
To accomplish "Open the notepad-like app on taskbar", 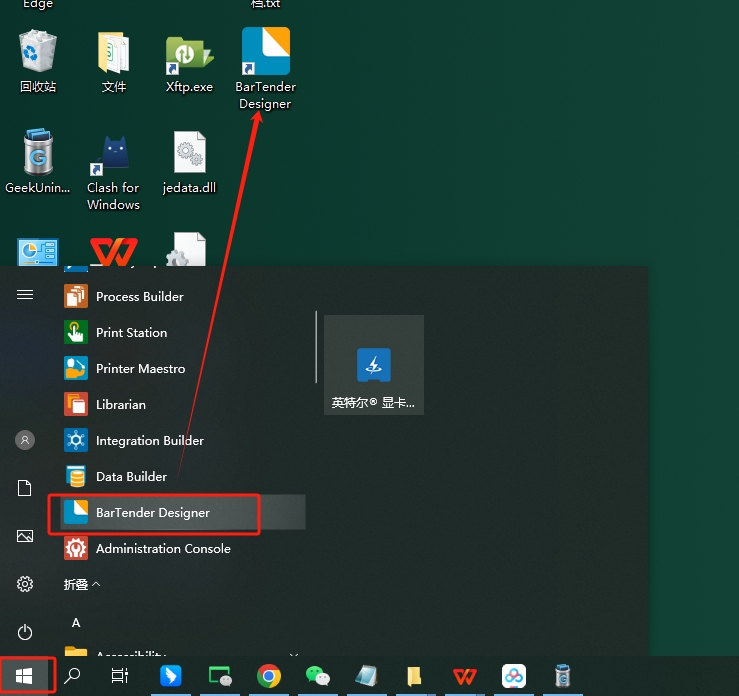I will click(x=367, y=676).
